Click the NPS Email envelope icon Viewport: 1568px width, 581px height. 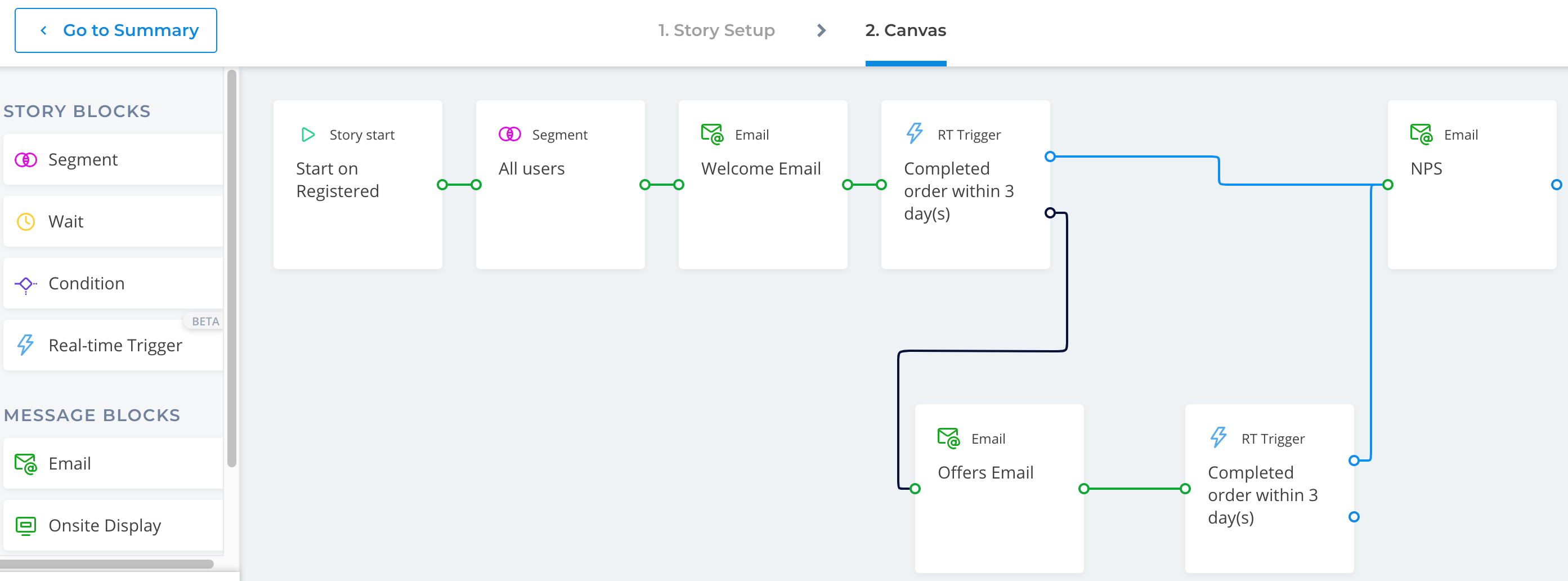[1421, 134]
